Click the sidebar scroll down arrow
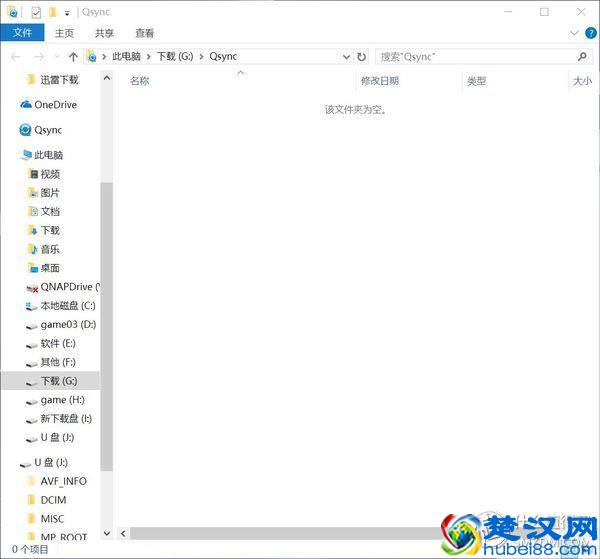The width and height of the screenshot is (600, 559). [x=107, y=533]
